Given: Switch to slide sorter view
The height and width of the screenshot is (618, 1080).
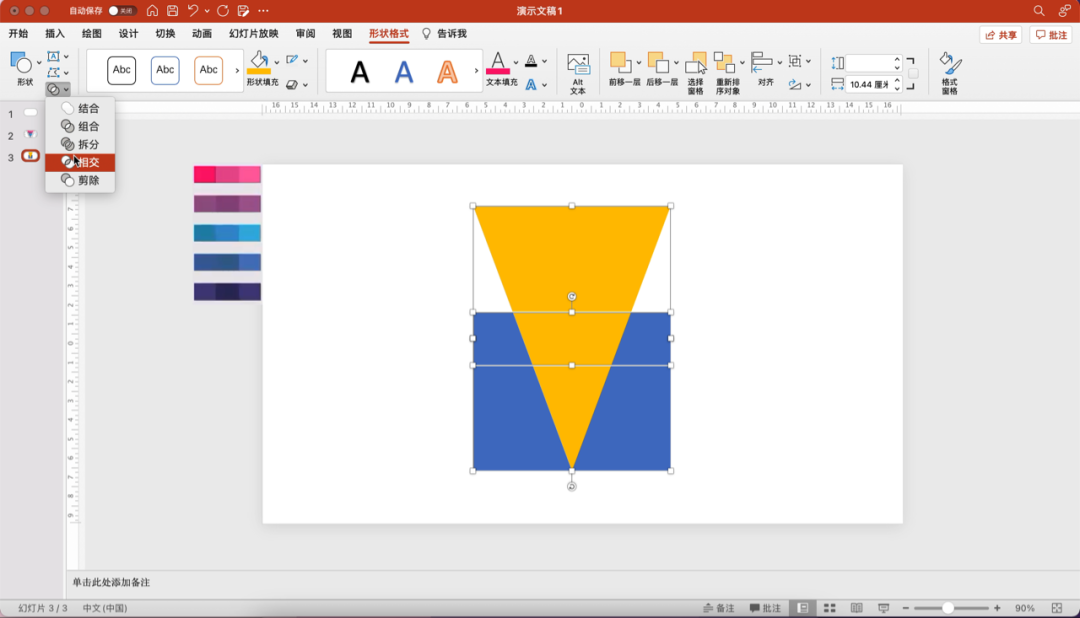Looking at the screenshot, I should coord(829,608).
